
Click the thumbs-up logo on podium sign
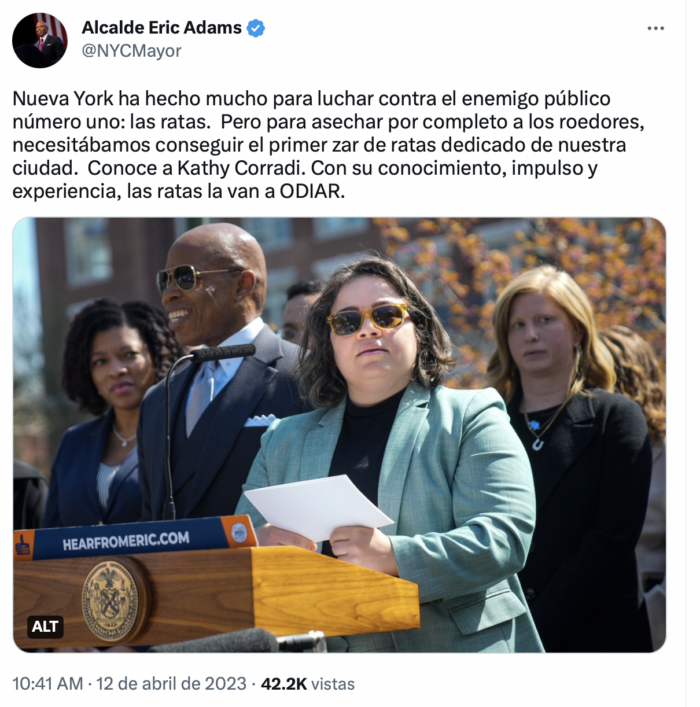(x=23, y=546)
